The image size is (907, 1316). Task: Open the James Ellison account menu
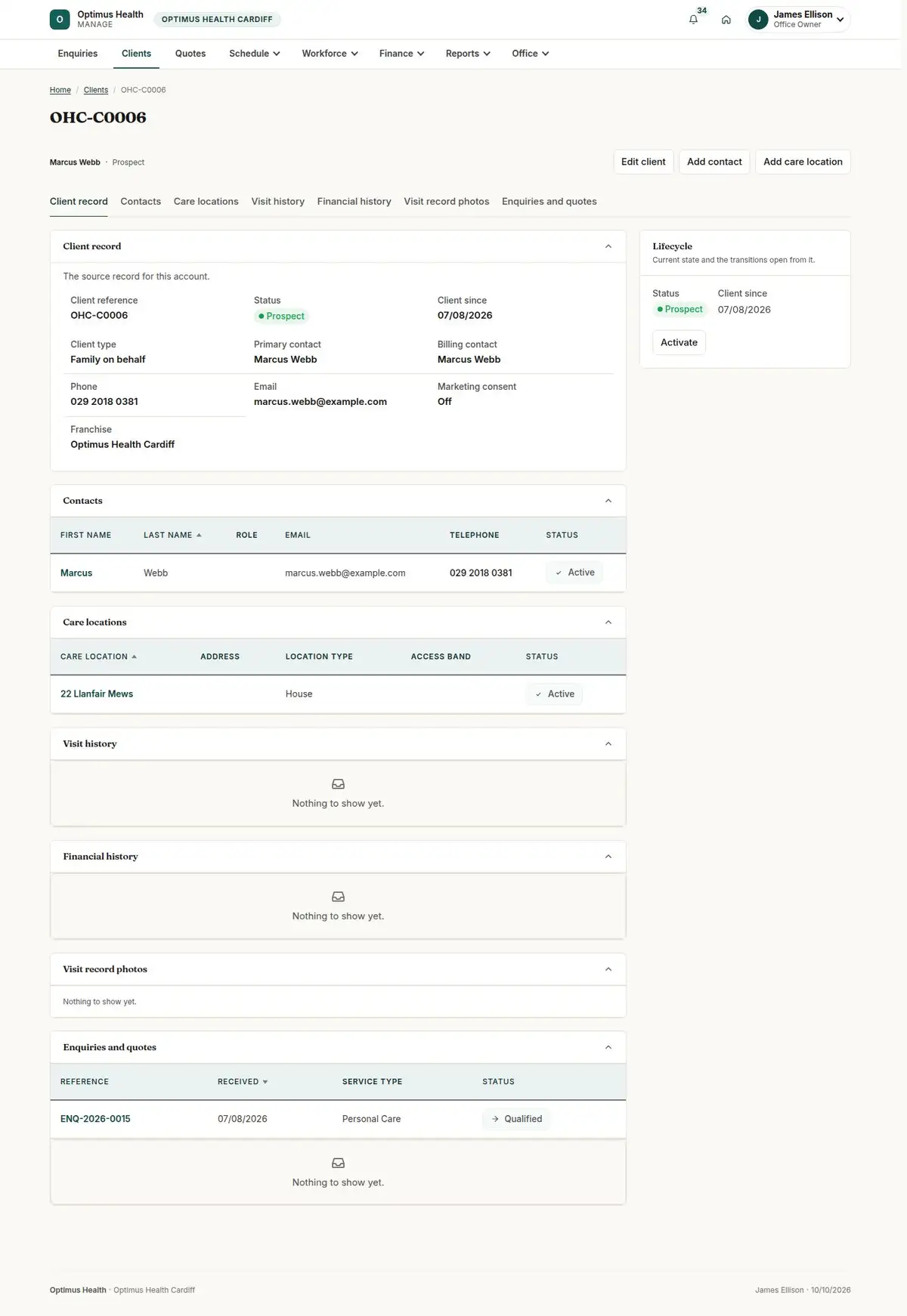(x=798, y=20)
